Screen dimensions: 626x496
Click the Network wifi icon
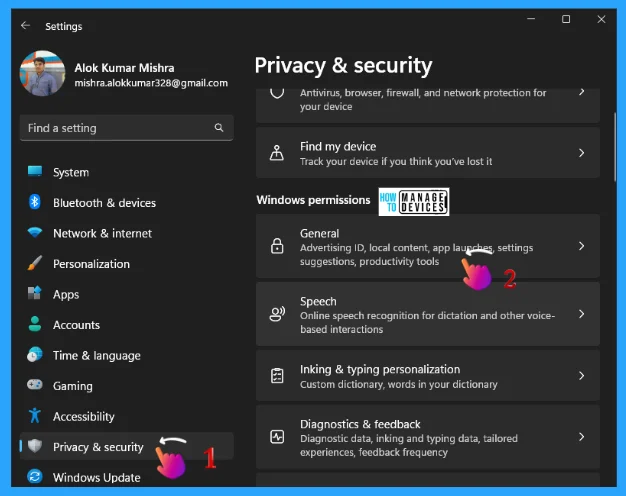[35, 232]
